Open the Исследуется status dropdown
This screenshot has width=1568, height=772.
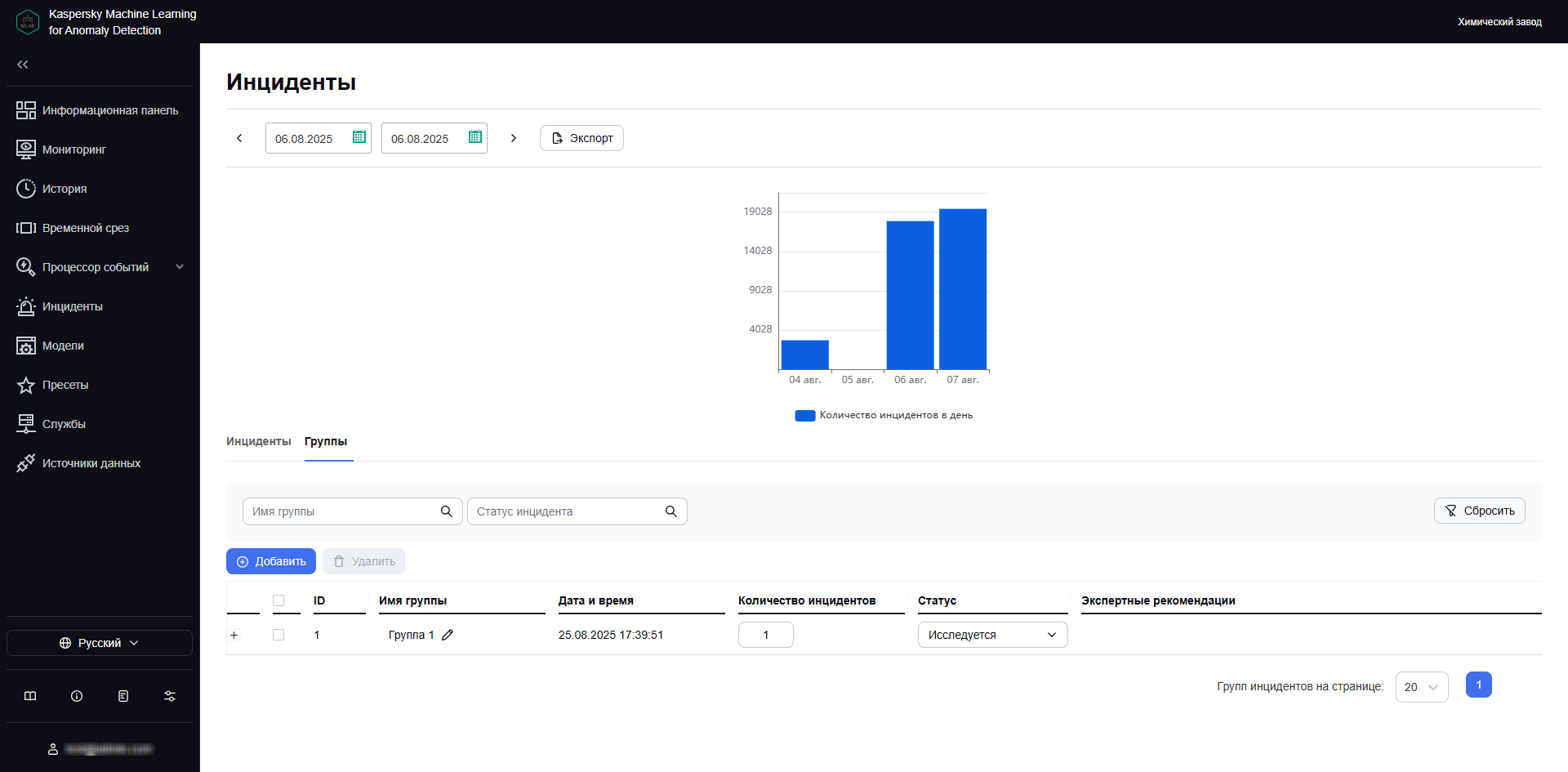click(992, 635)
